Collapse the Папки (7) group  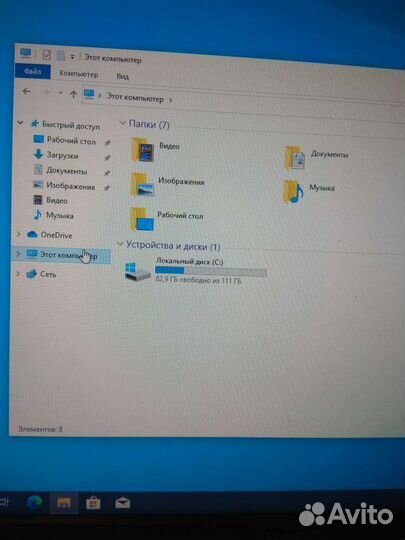122,123
